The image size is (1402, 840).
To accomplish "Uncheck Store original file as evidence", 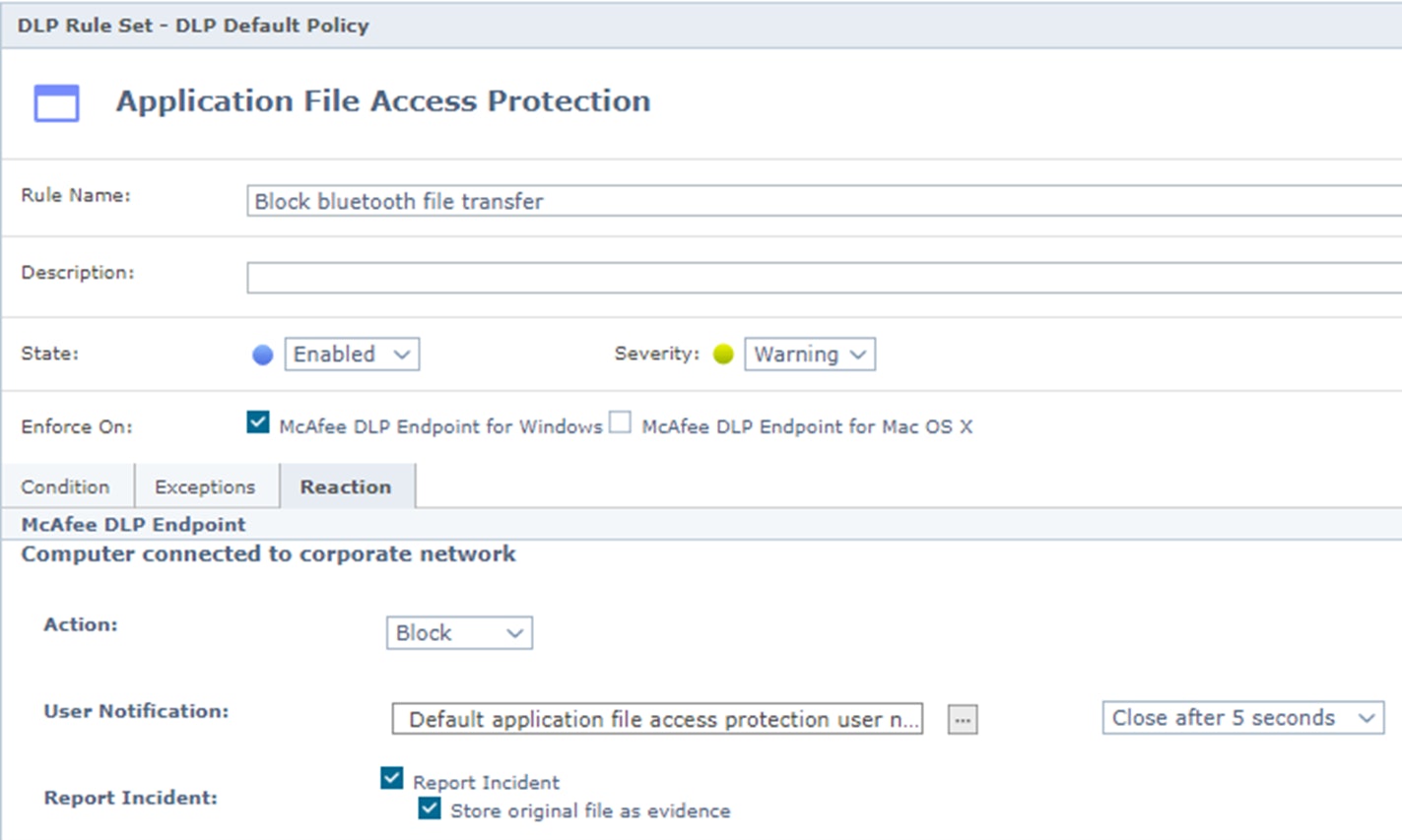I will tap(430, 808).
